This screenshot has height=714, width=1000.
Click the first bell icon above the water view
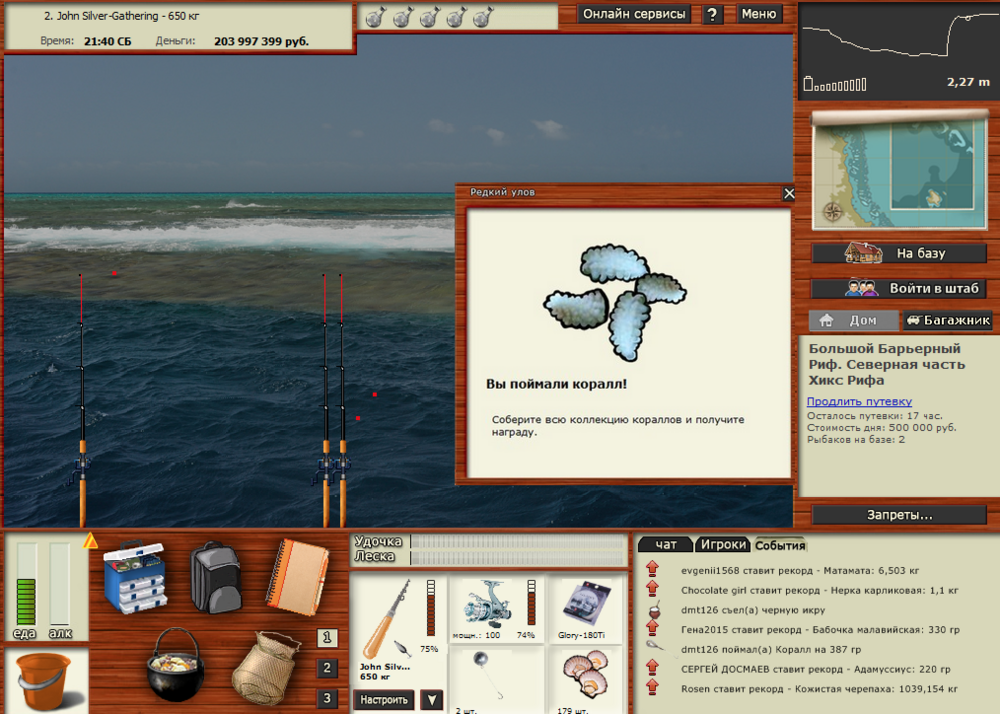pyautogui.click(x=379, y=16)
